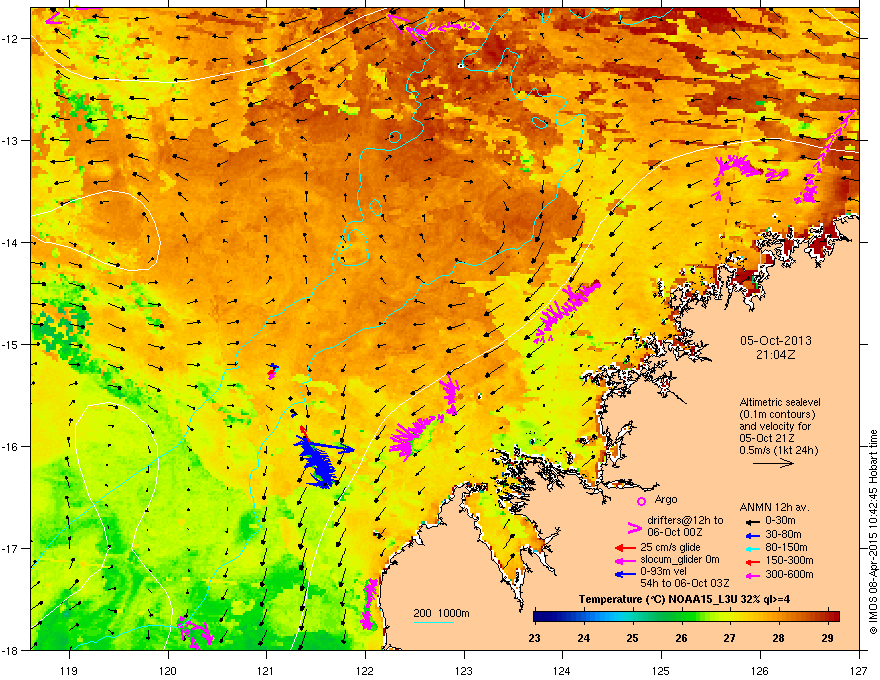Screen dimensions: 880x680
Task: Click the longitude axis label 125
Action: click(x=661, y=670)
